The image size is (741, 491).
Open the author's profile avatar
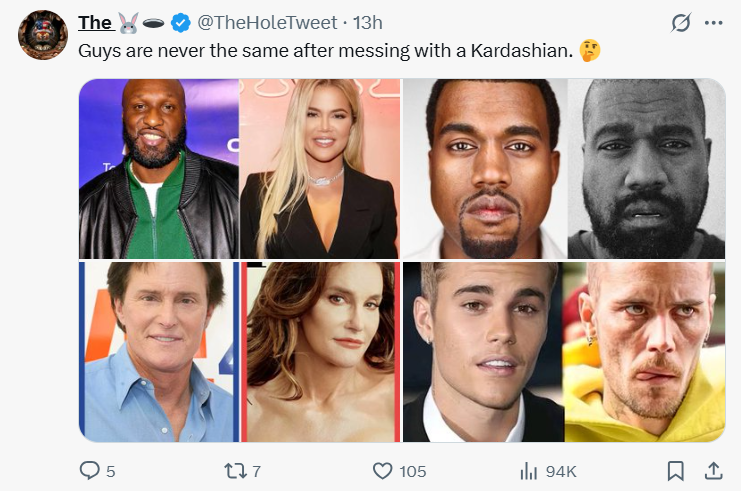tap(43, 35)
